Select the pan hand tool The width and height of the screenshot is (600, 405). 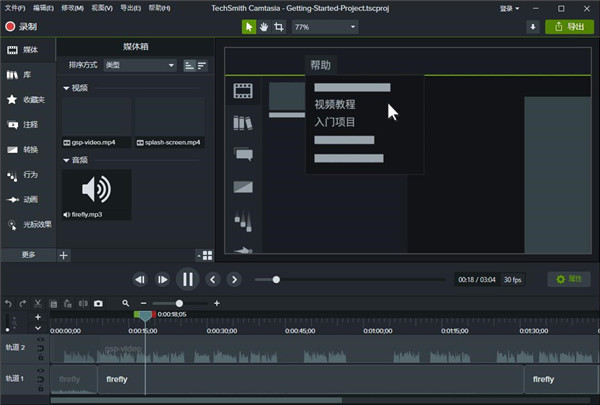click(262, 27)
